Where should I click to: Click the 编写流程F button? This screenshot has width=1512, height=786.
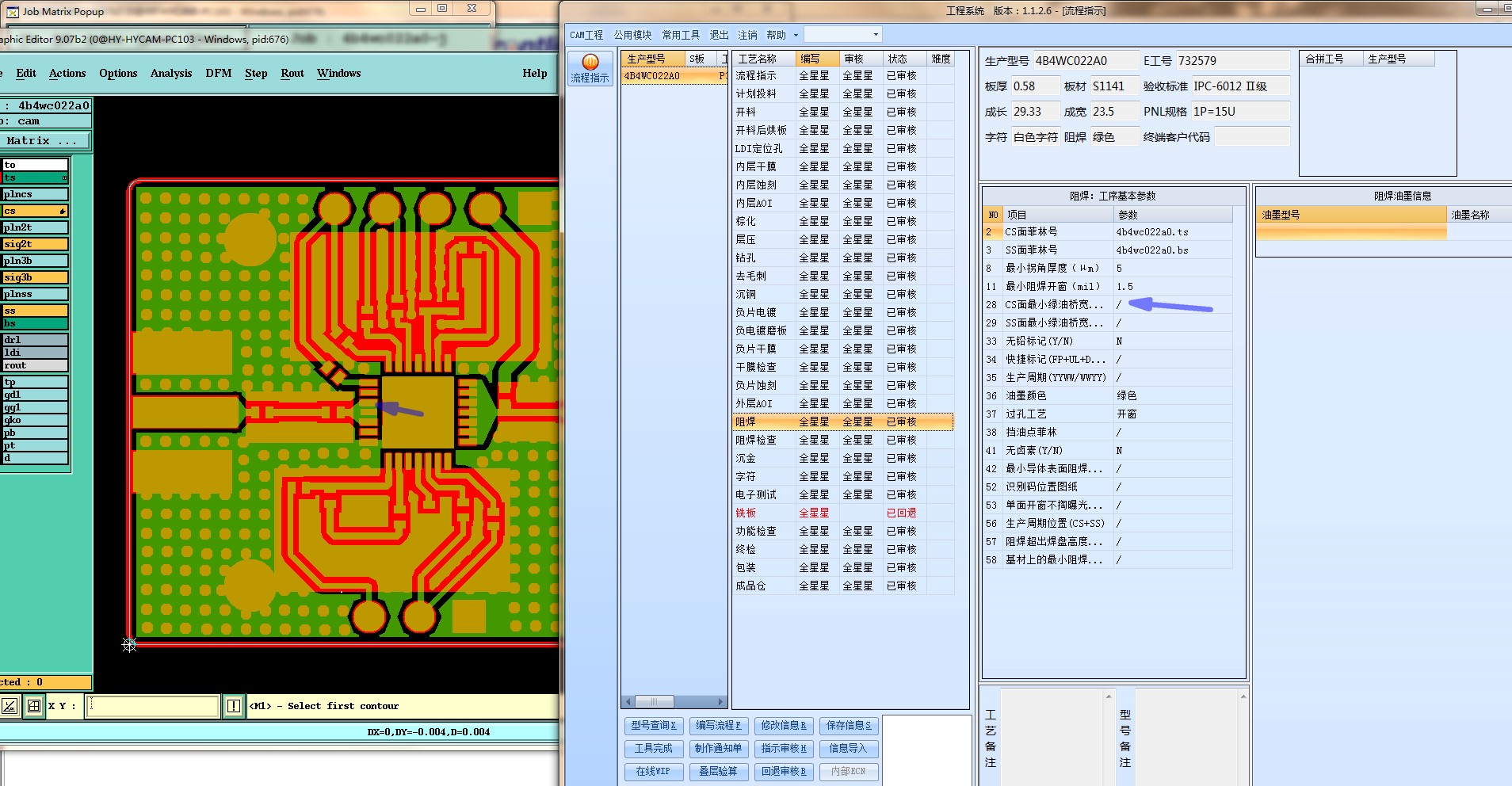[x=719, y=726]
